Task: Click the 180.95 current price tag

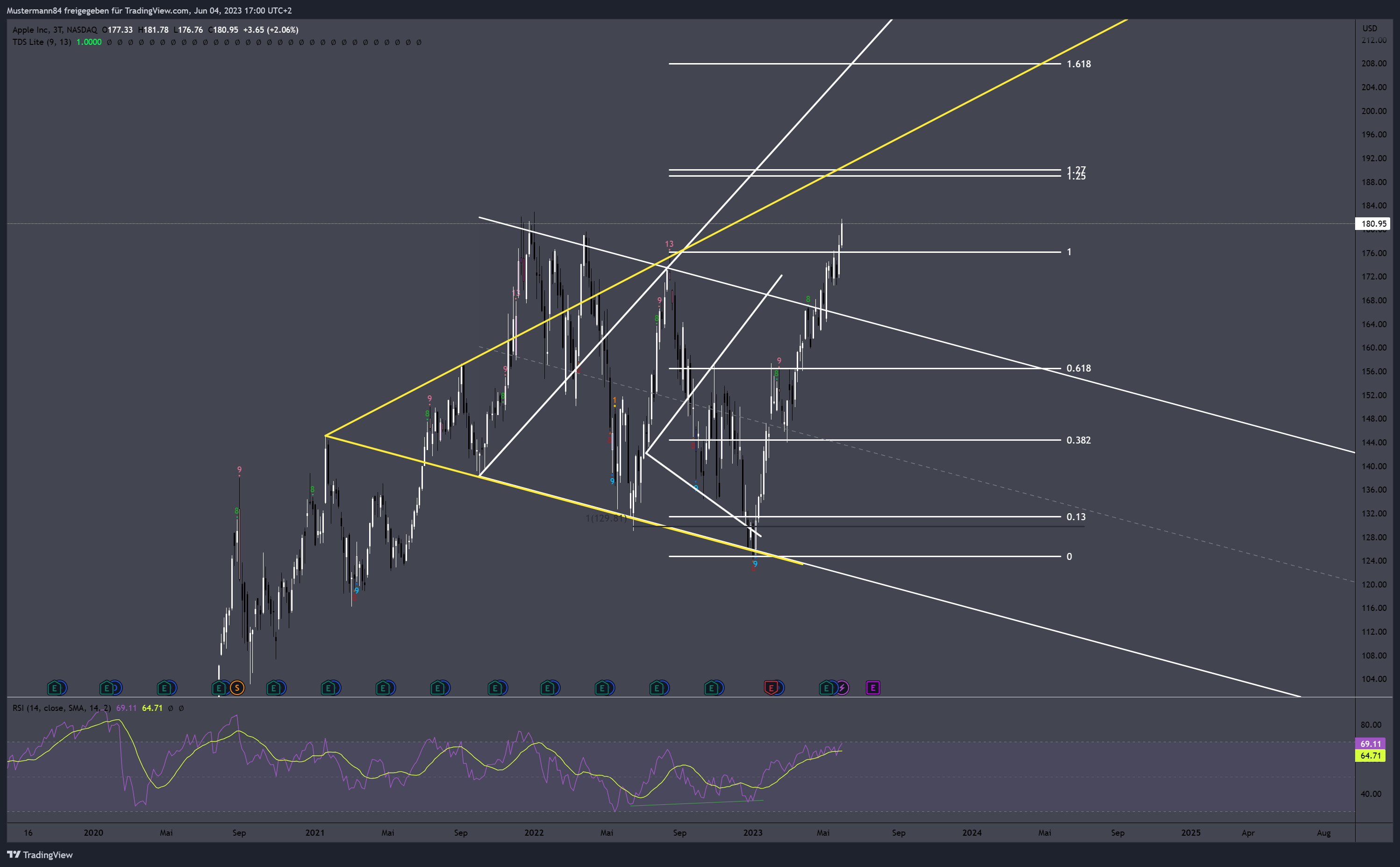Action: click(1372, 223)
